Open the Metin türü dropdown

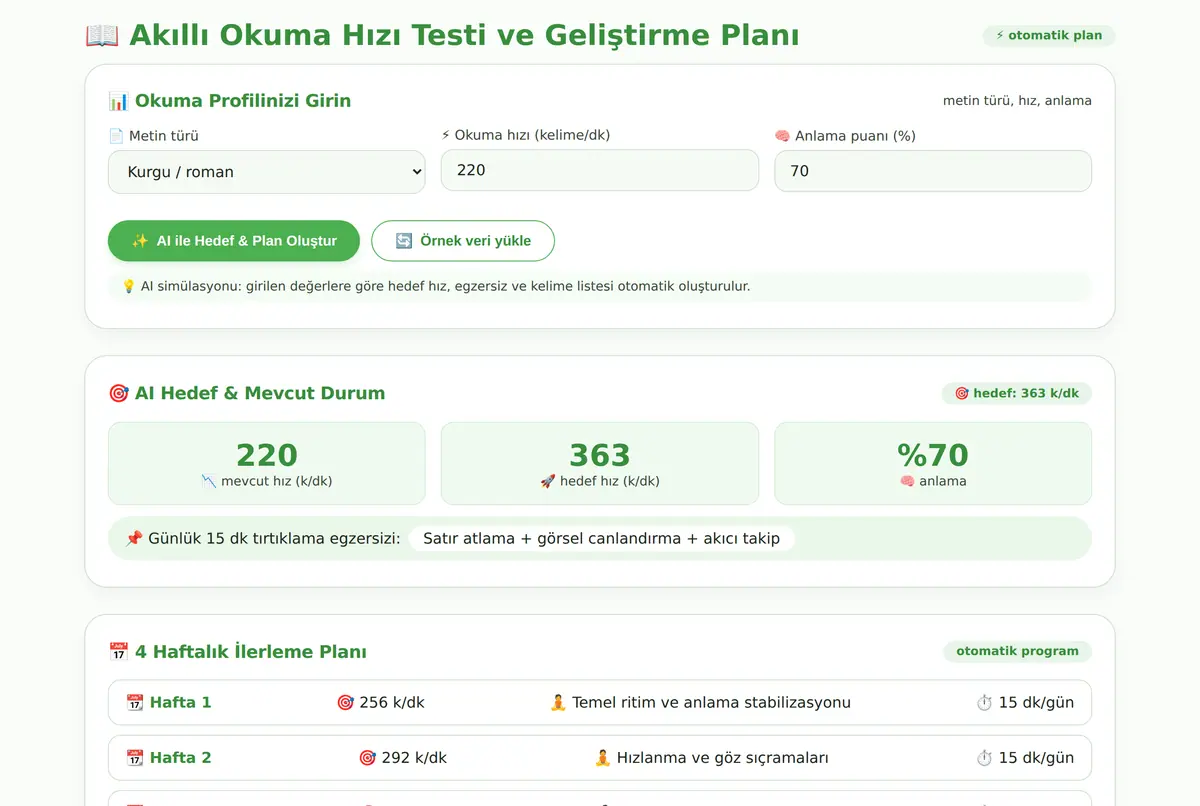[266, 171]
